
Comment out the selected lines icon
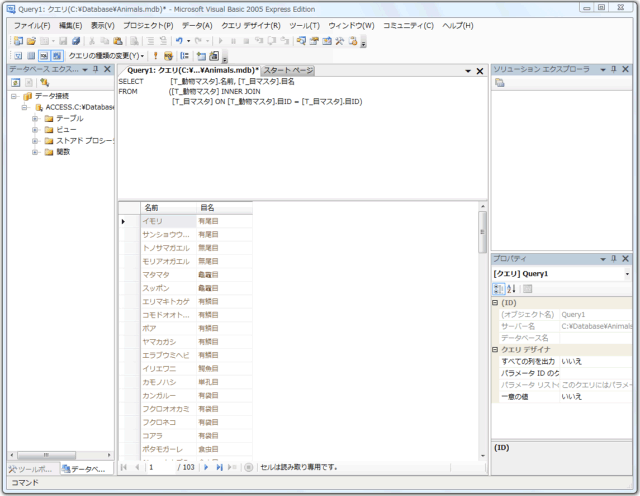pyautogui.click(x=151, y=41)
